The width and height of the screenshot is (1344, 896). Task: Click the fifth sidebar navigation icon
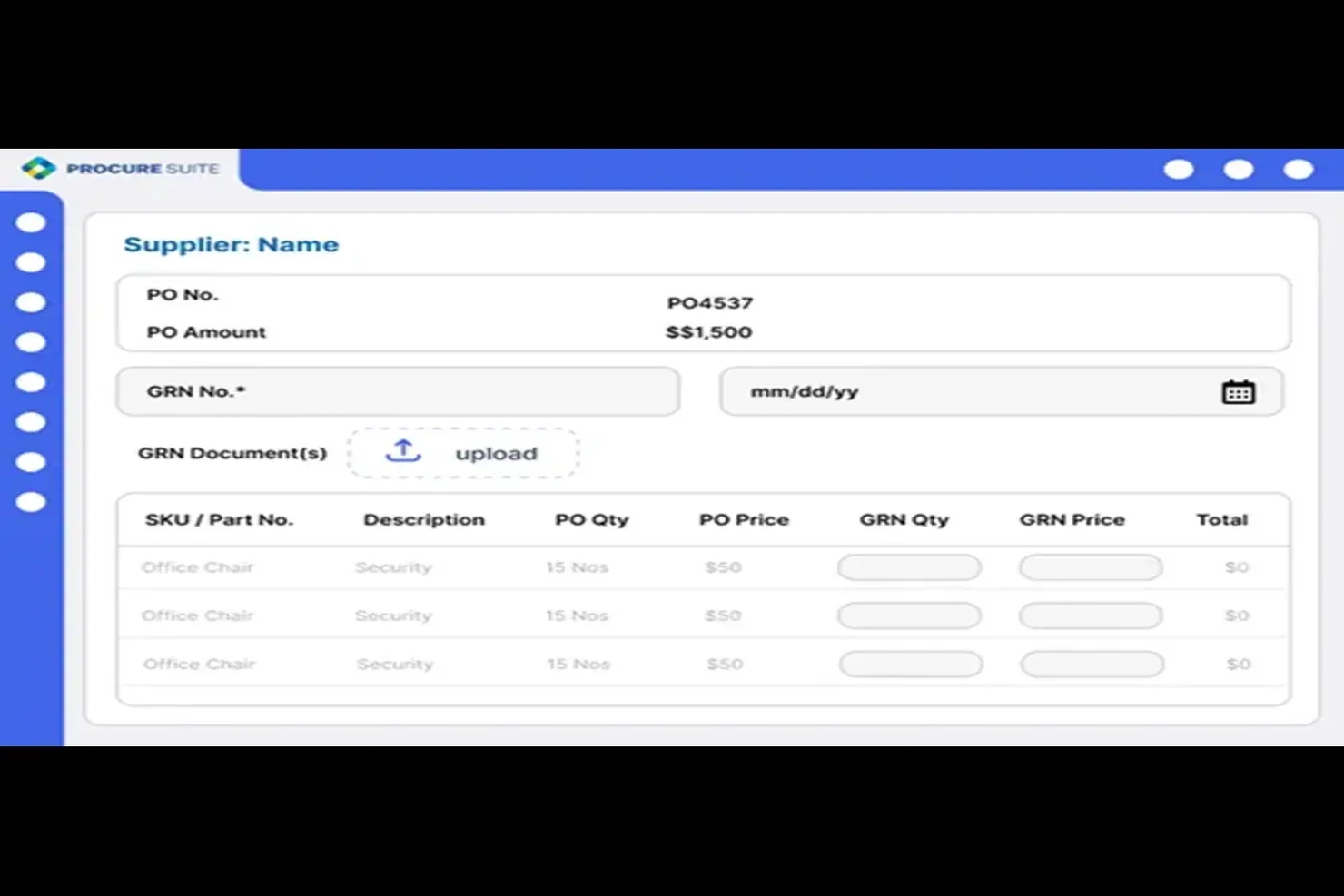[x=32, y=381]
